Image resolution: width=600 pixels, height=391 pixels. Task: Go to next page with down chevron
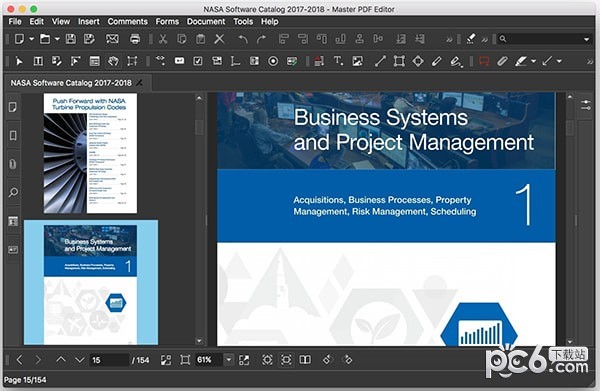[80, 360]
